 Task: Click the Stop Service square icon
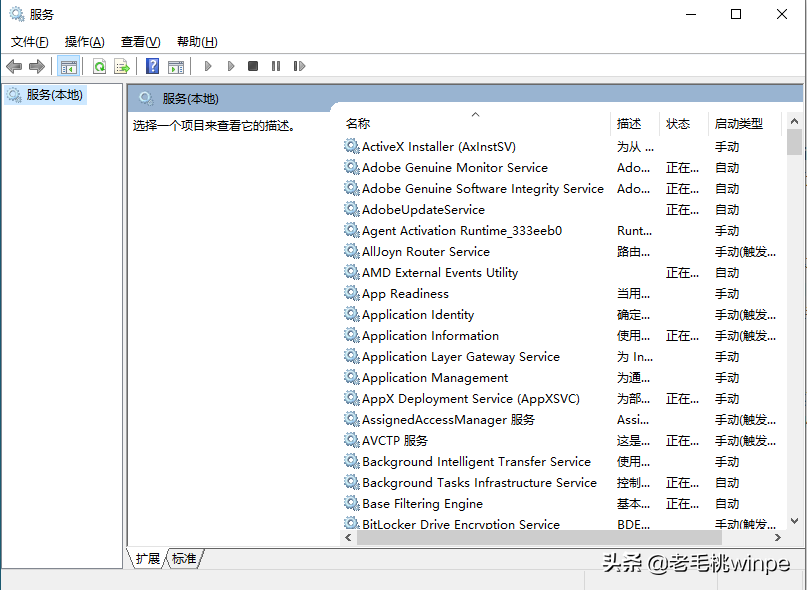(x=253, y=66)
